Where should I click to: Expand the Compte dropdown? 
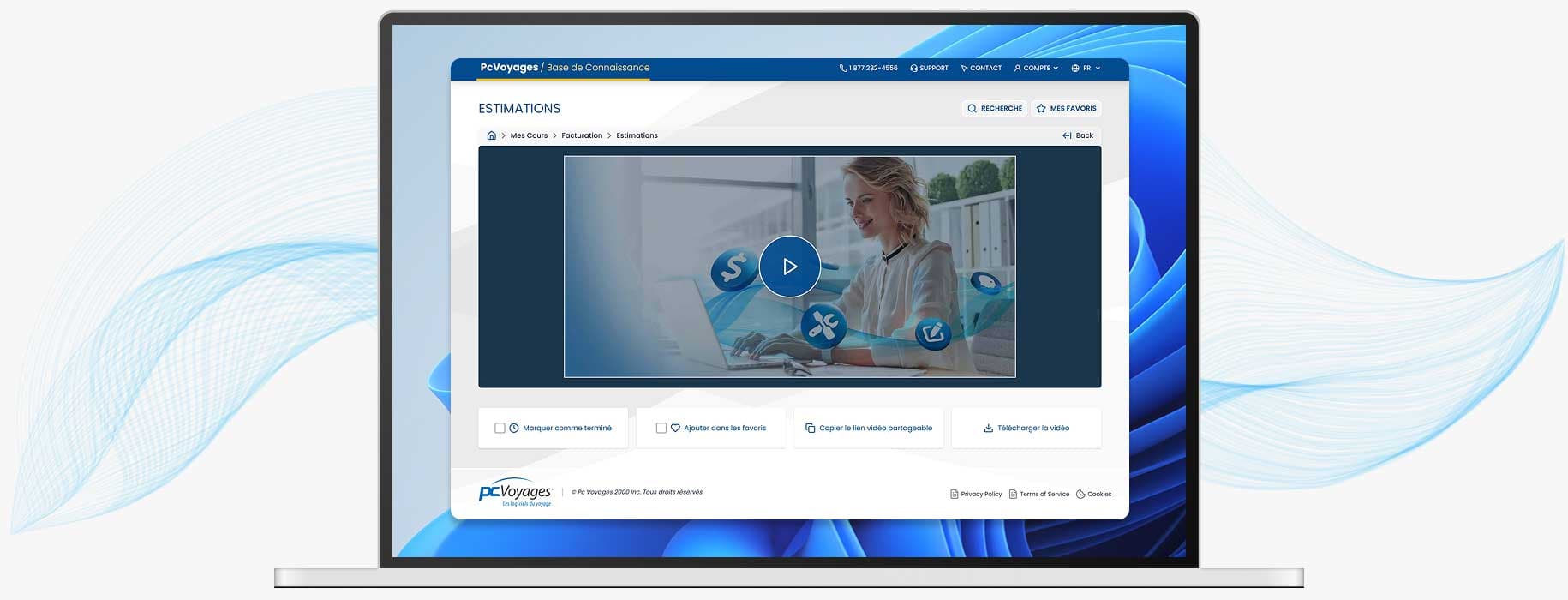point(1036,68)
